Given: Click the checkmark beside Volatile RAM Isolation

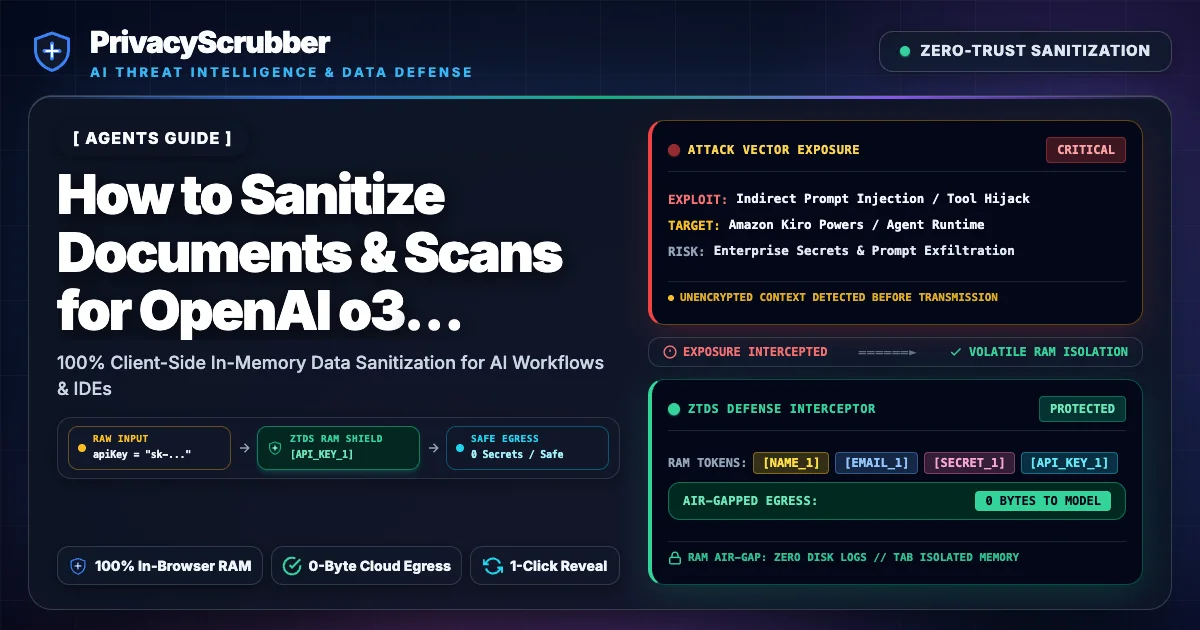Looking at the screenshot, I should click(956, 352).
